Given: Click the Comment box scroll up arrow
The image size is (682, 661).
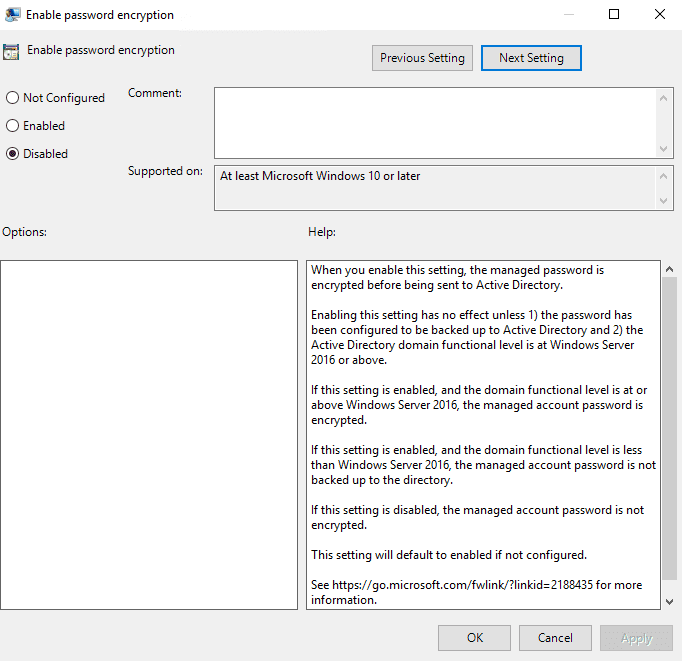Looking at the screenshot, I should point(664,96).
